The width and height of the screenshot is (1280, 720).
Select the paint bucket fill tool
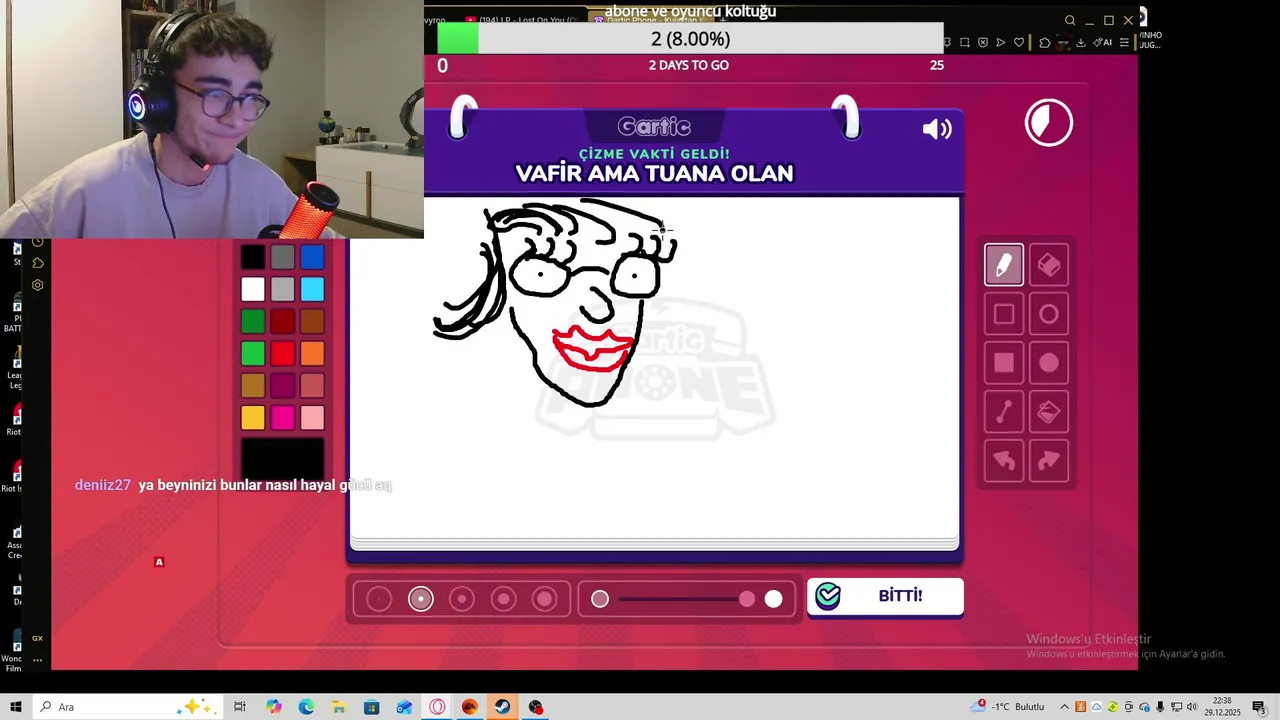click(x=1049, y=412)
